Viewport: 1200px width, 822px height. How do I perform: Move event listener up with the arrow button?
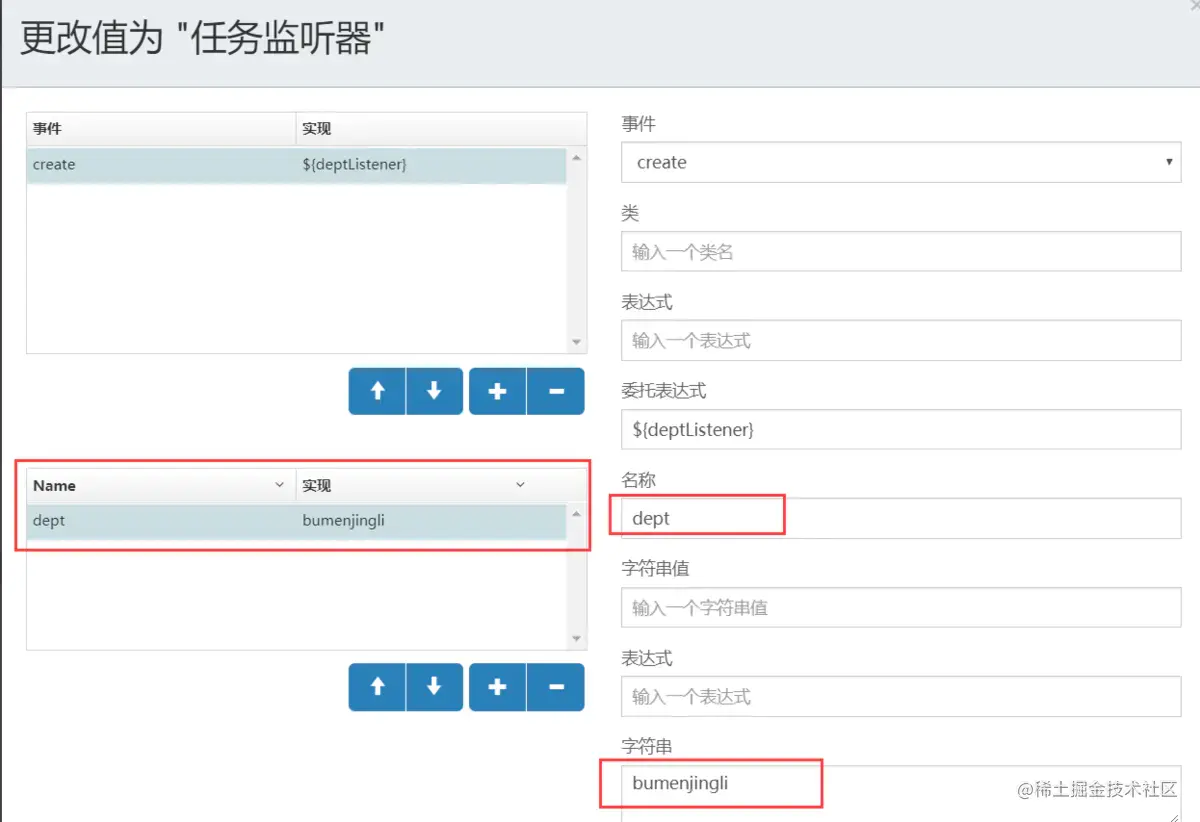(377, 391)
